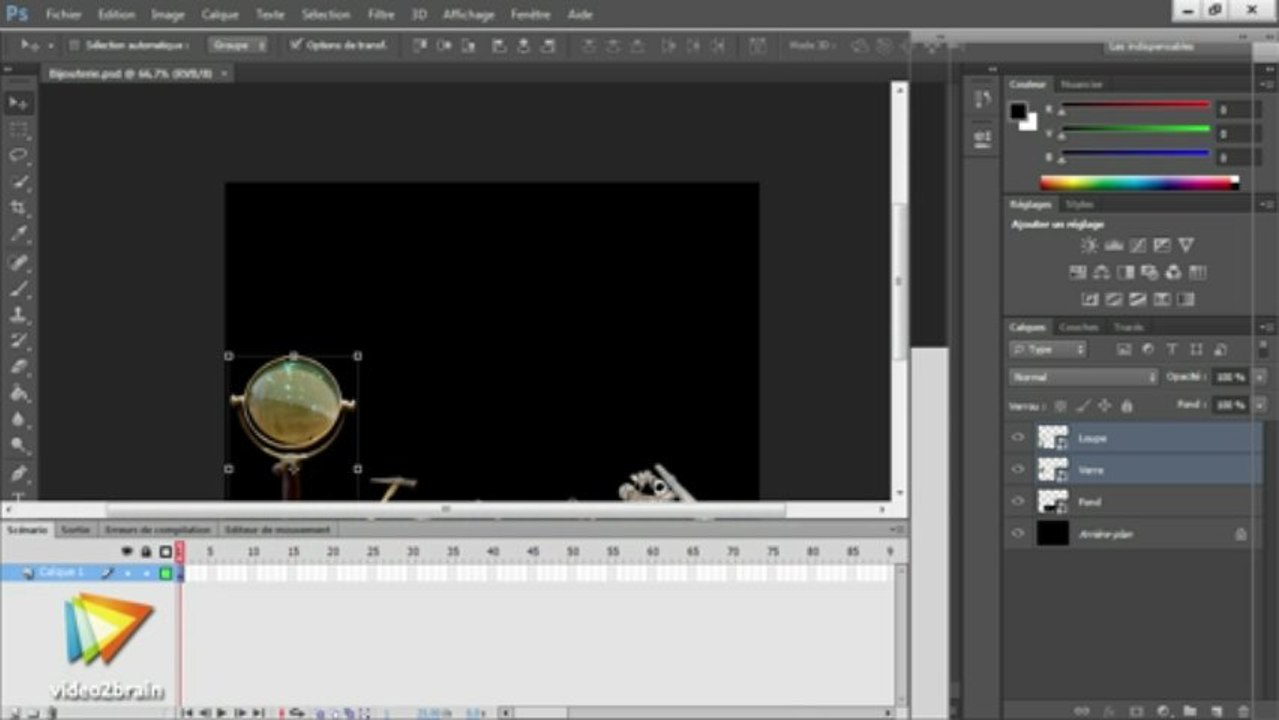Play the timeline animation
This screenshot has width=1279, height=720.
click(222, 712)
